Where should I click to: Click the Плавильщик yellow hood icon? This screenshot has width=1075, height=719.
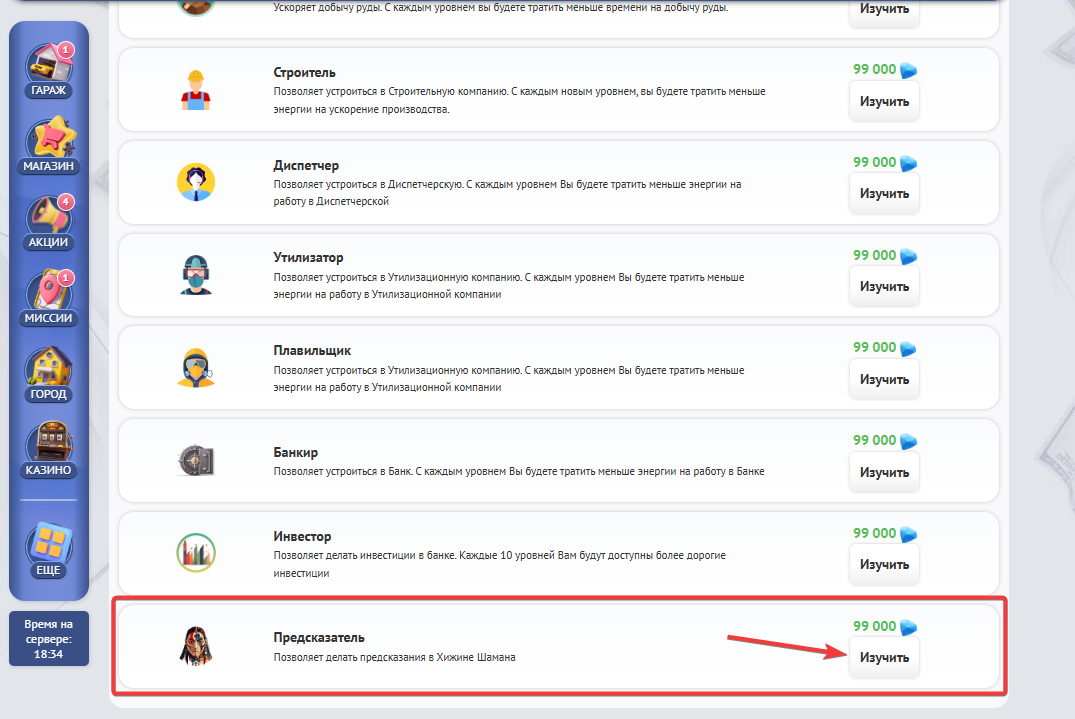tap(196, 368)
